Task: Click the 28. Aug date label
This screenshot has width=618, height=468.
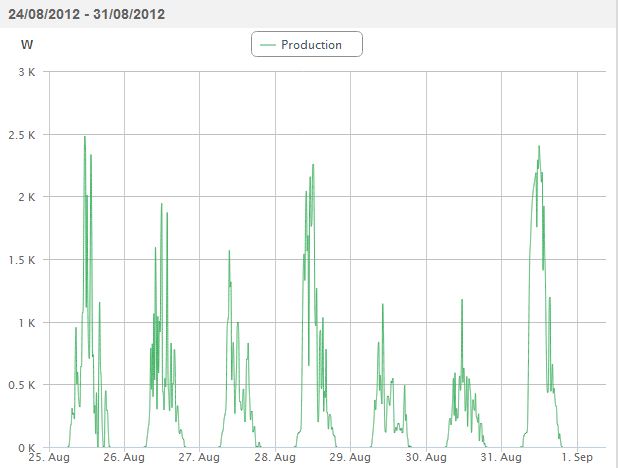Action: tap(275, 457)
